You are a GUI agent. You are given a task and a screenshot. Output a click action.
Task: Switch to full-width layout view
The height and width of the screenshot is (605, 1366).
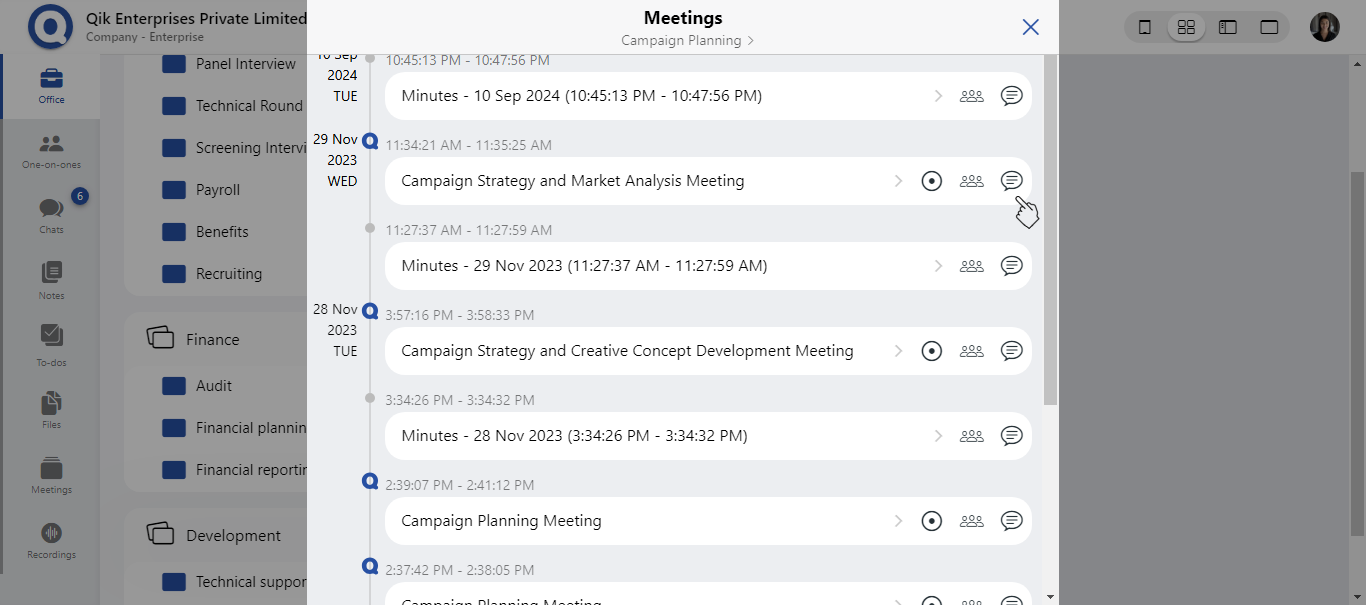(1270, 27)
